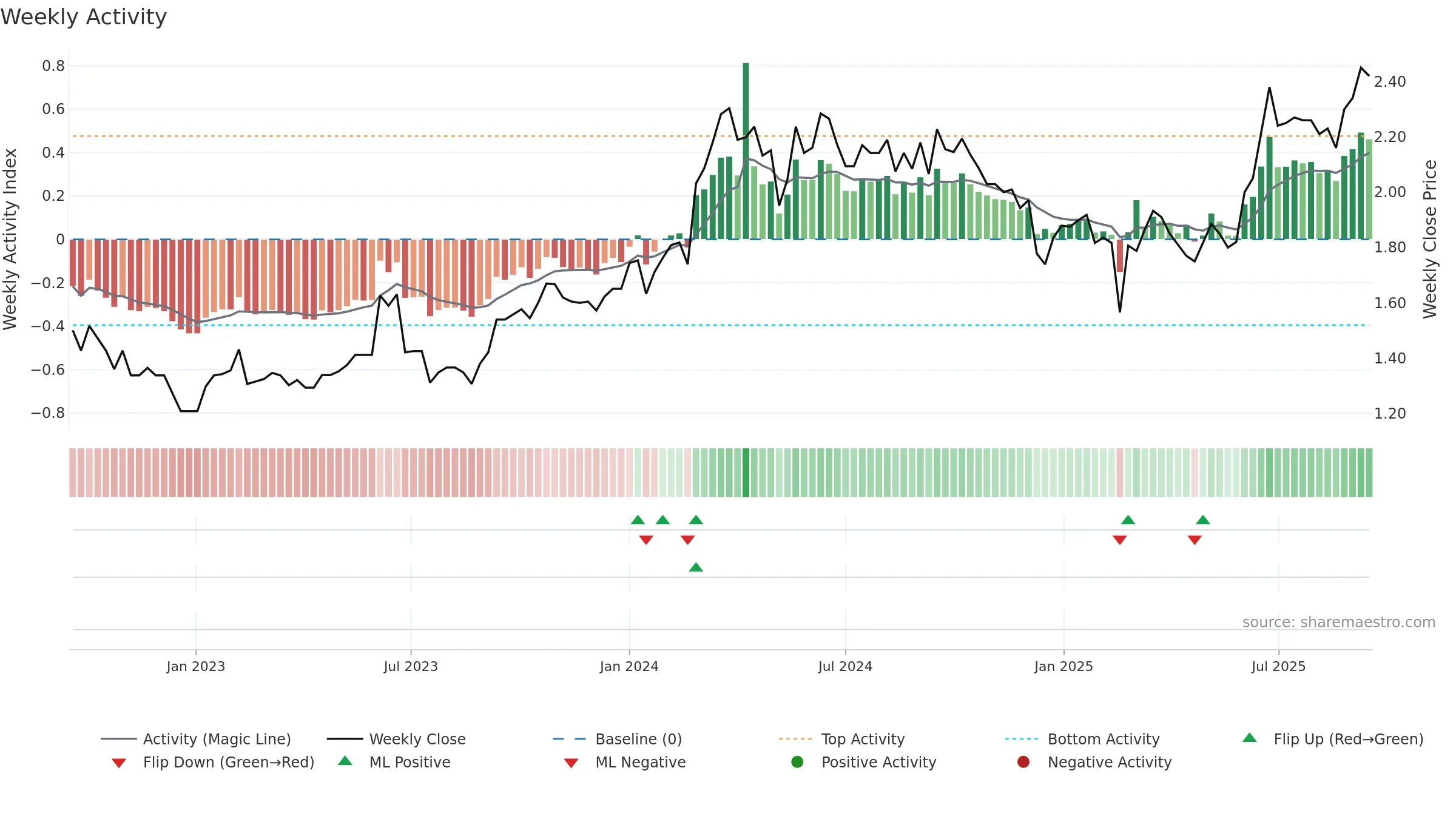Click the last Flip Up triangle before Jul 2025
The height and width of the screenshot is (819, 1456).
coord(1203,520)
